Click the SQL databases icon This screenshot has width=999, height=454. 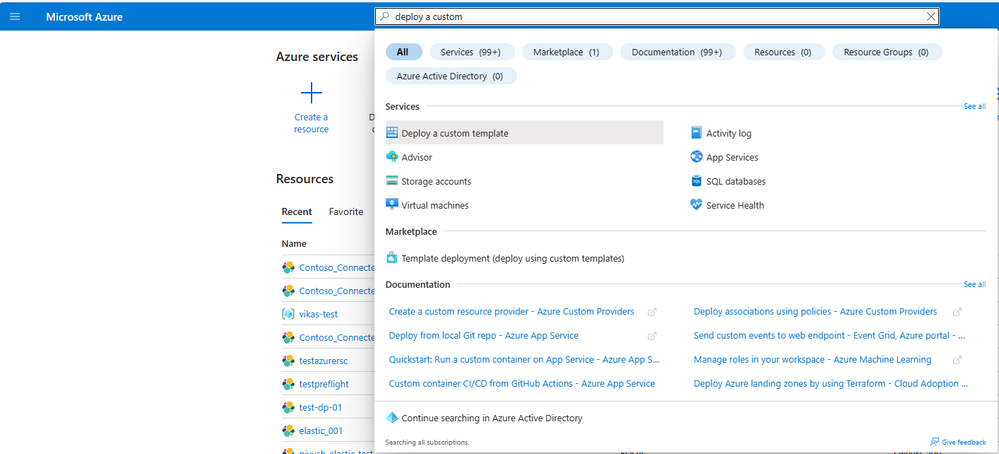click(696, 181)
